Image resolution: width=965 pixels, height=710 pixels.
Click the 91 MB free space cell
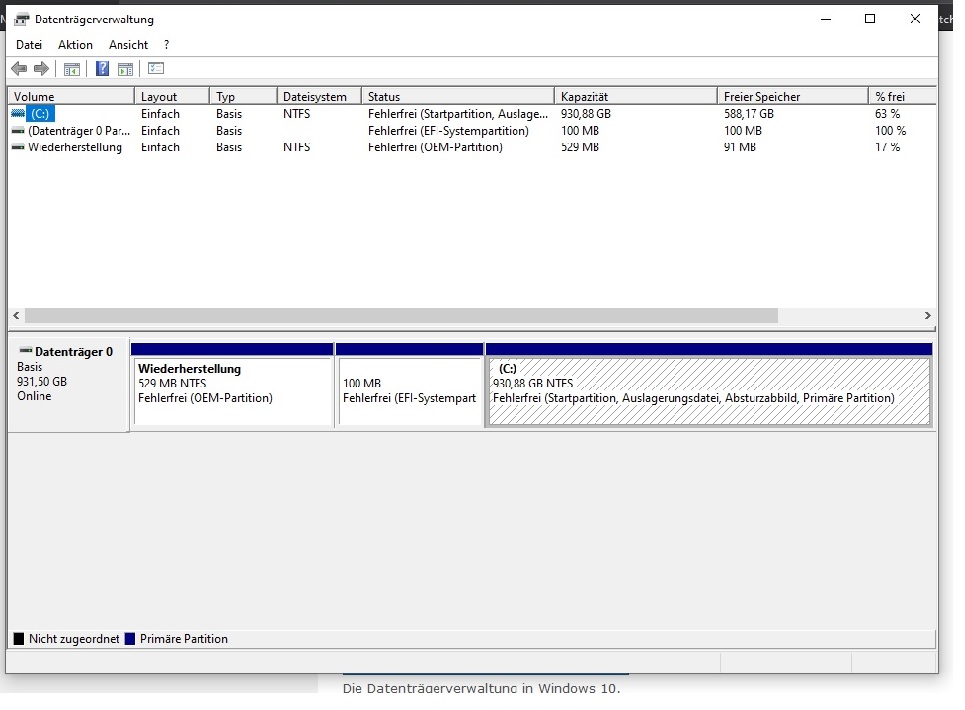[x=740, y=147]
